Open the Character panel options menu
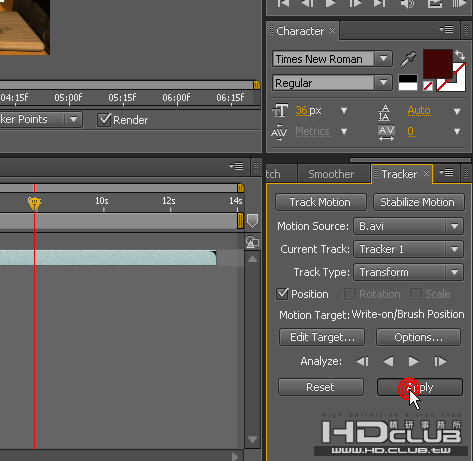473x461 pixels. tap(446, 30)
